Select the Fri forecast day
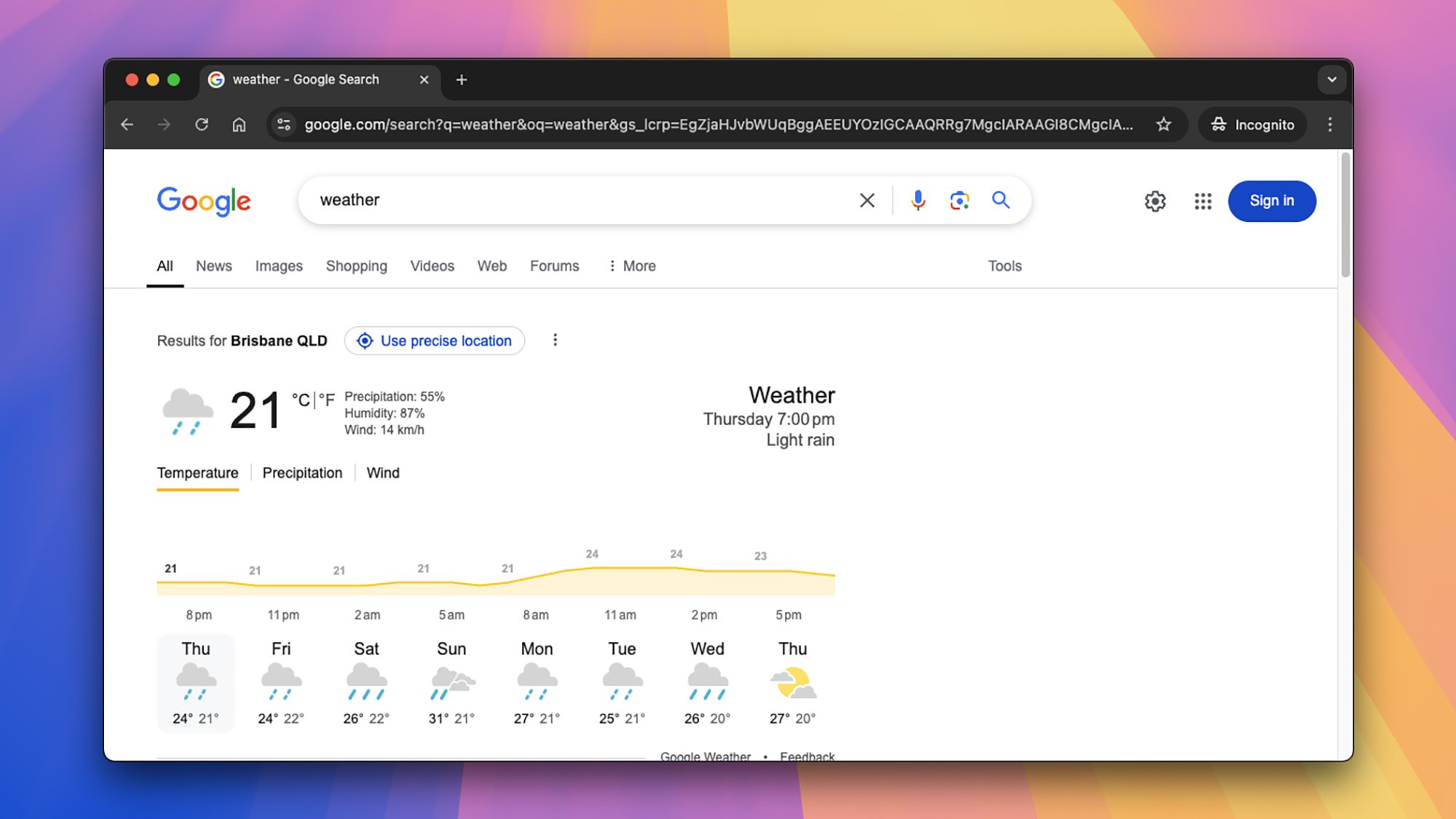 click(x=281, y=683)
